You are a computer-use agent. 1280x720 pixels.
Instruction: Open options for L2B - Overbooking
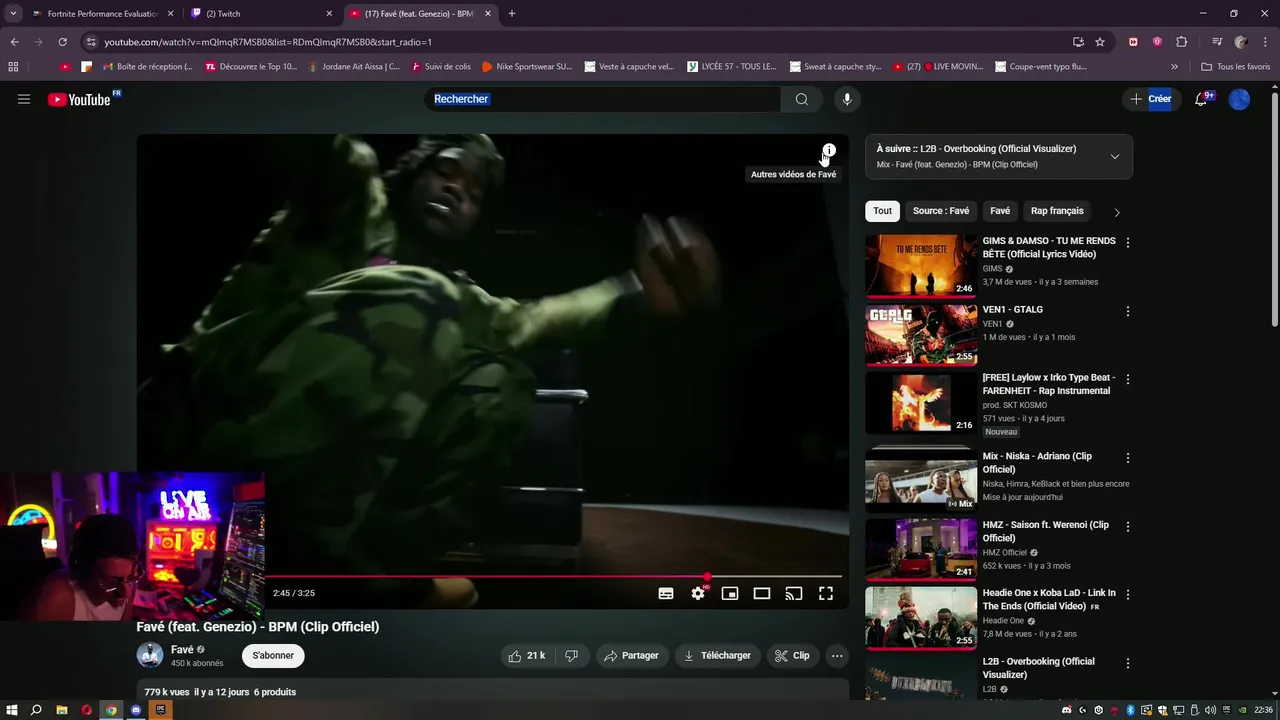(1128, 663)
